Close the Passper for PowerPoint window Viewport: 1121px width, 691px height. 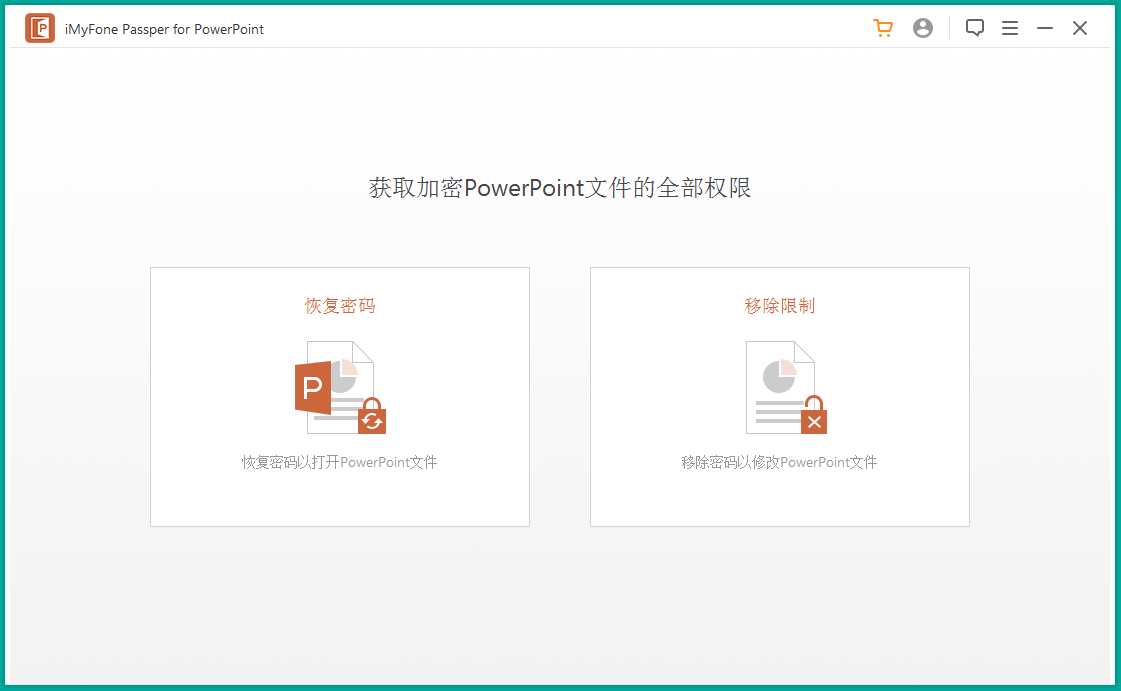1080,28
